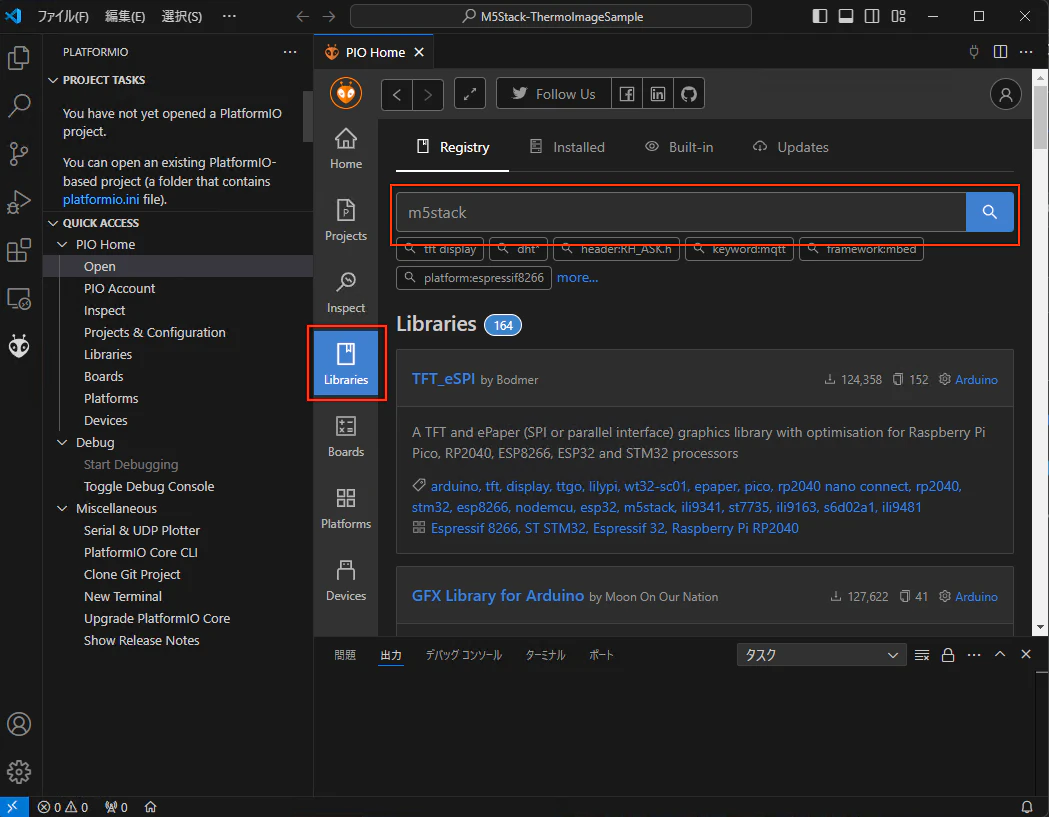Viewport: 1049px width, 817px height.
Task: Open the Explorer icon in activity bar
Action: coord(19,58)
